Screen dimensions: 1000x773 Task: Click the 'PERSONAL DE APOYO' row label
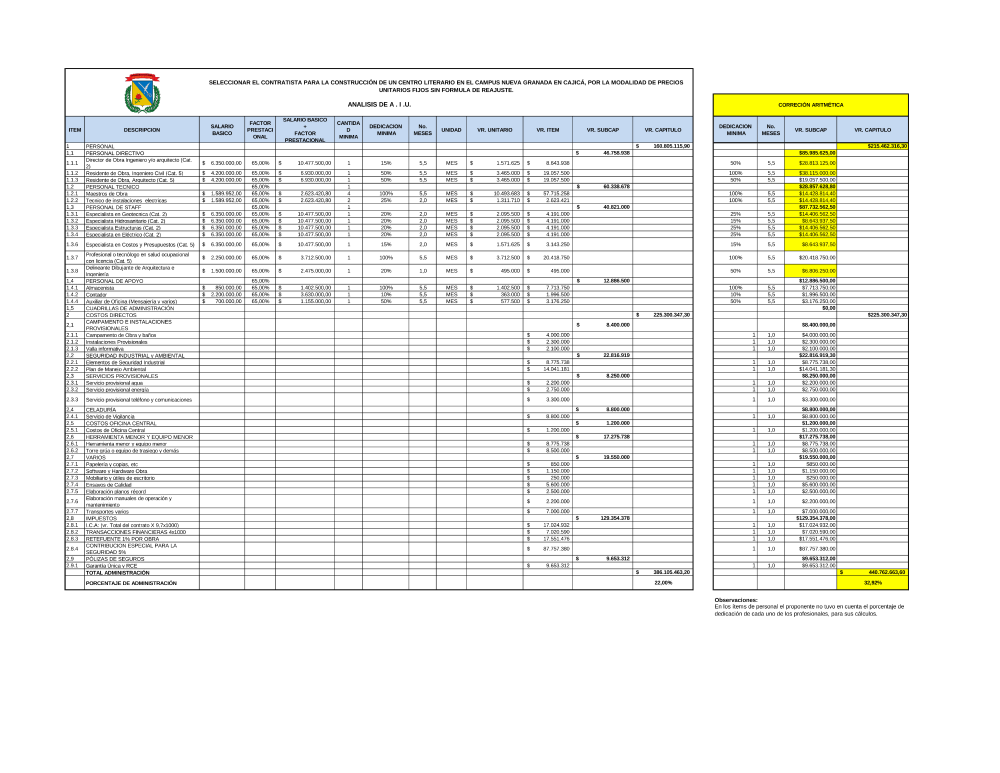[x=114, y=281]
